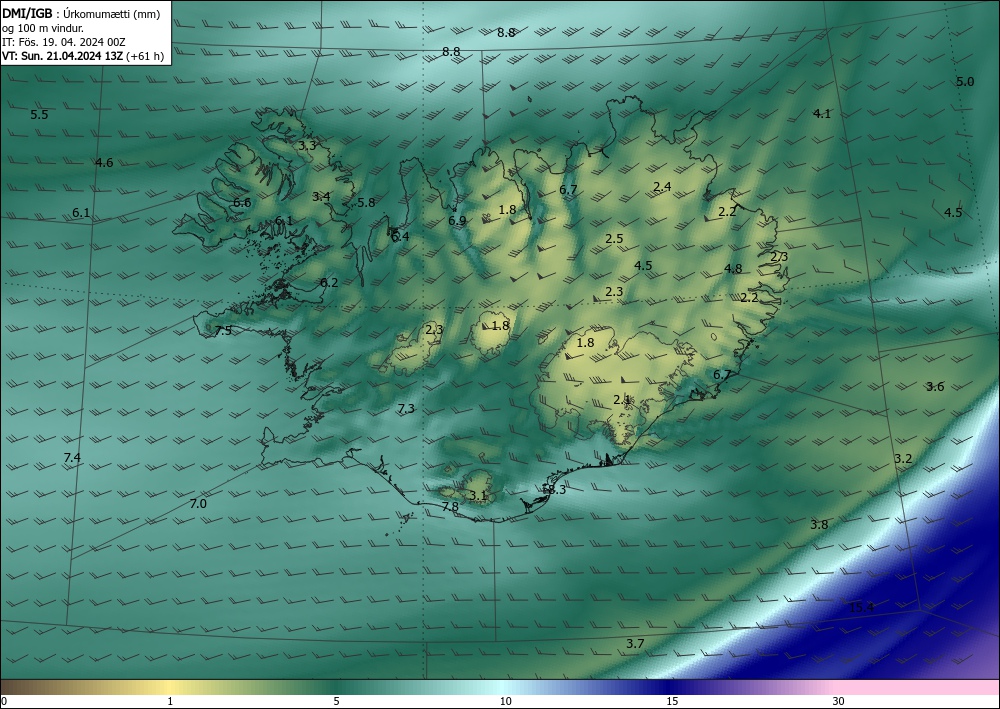Click the 4.1 value over the northeast sea
This screenshot has width=1000, height=709.
[822, 113]
